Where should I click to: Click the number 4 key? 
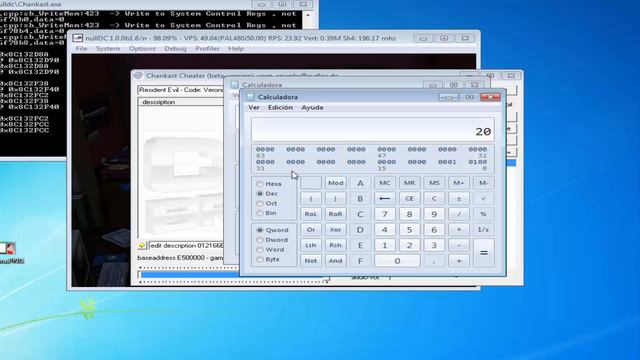click(384, 229)
